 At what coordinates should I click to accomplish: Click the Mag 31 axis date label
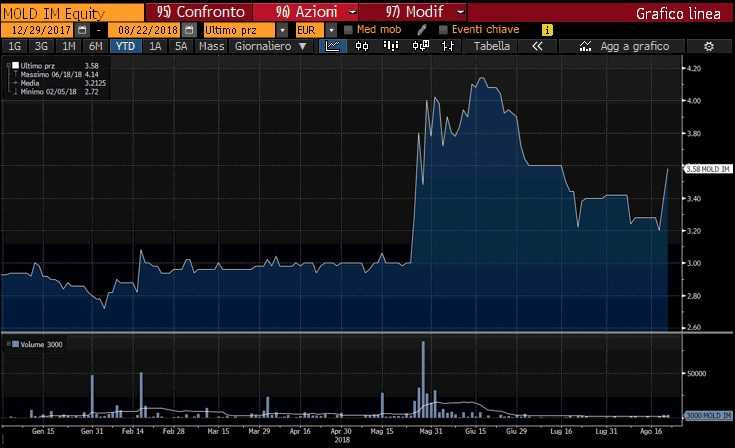[430, 431]
